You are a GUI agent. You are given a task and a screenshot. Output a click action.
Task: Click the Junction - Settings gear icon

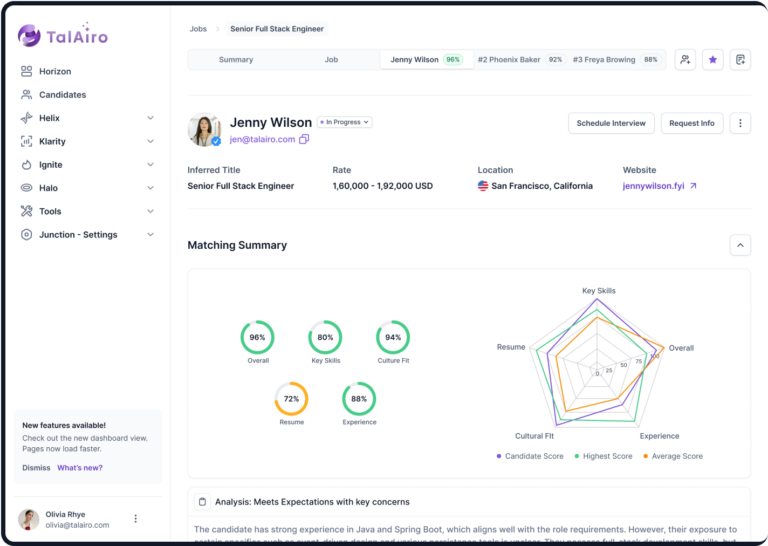click(26, 235)
